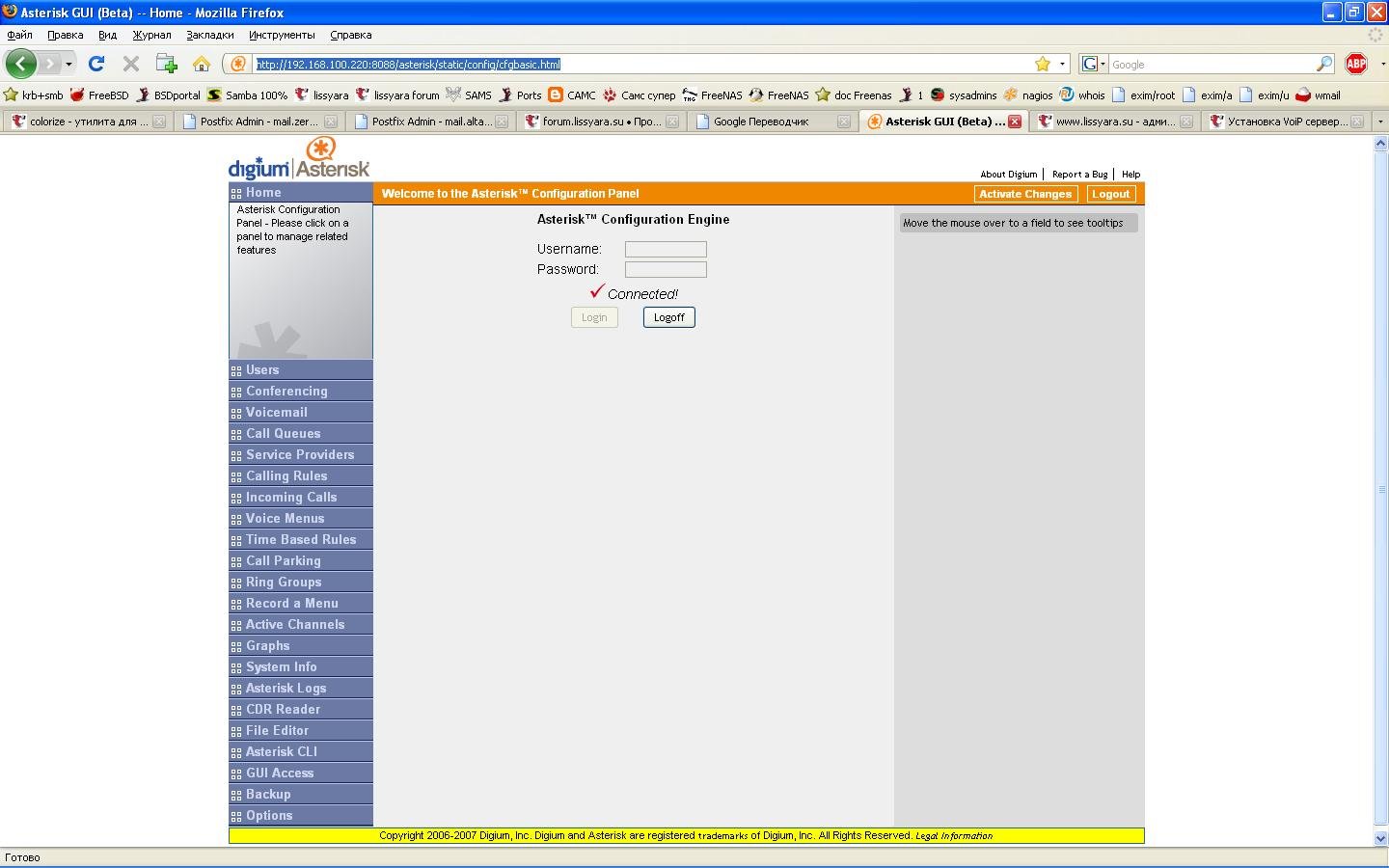Close the Asterisk GUI (Beta) tab
This screenshot has height=868, width=1389.
[1015, 122]
